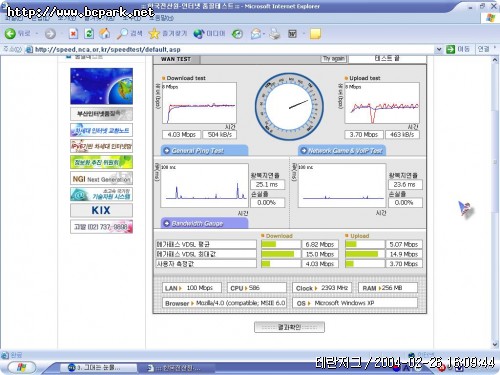Click the result confirmation button below panel
The height and width of the screenshot is (375, 500).
pyautogui.click(x=289, y=327)
